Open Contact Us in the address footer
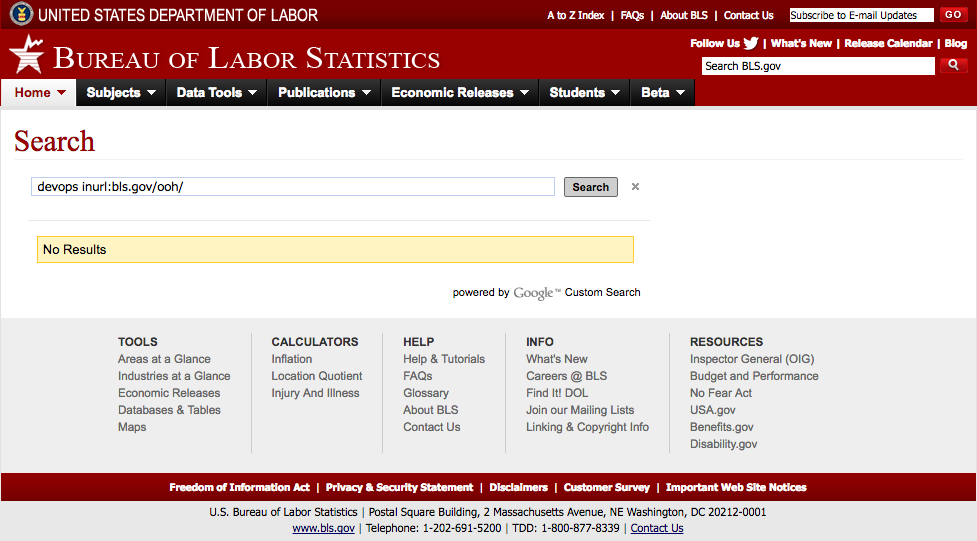The height and width of the screenshot is (541, 977). click(x=657, y=528)
